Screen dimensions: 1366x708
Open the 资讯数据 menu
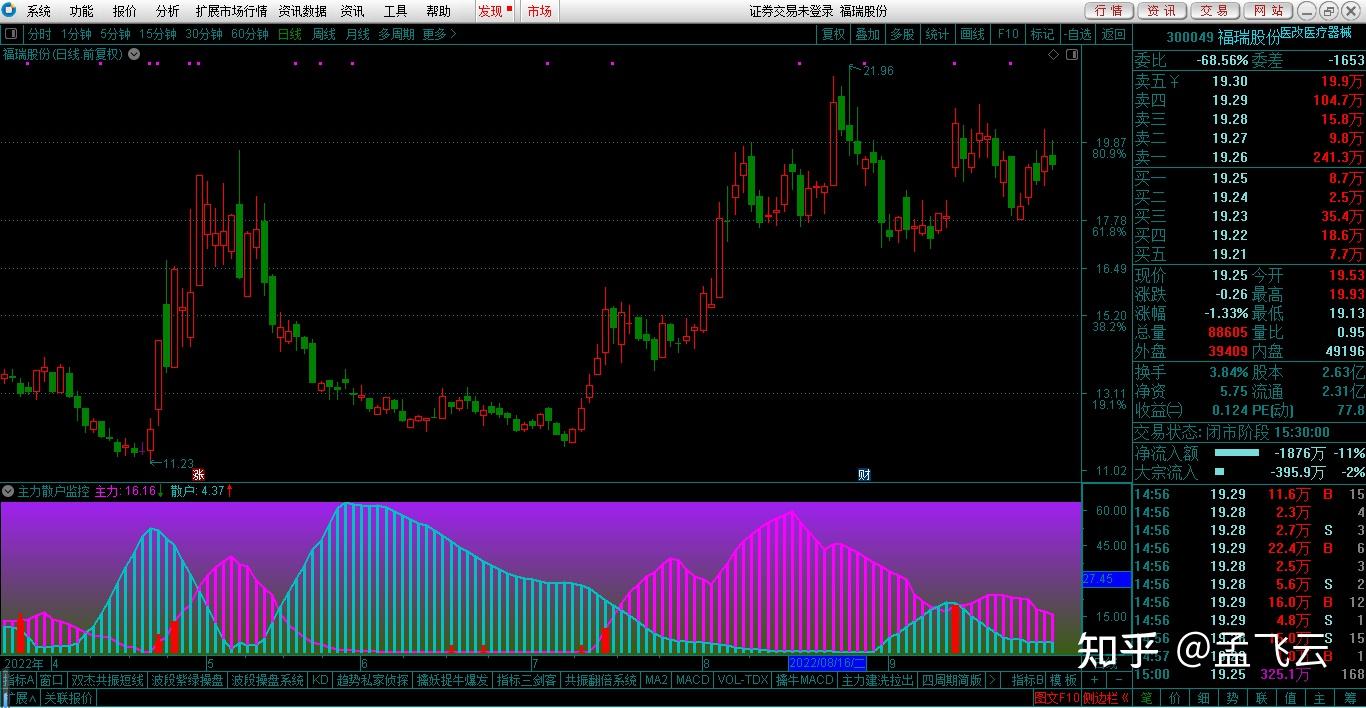(302, 11)
